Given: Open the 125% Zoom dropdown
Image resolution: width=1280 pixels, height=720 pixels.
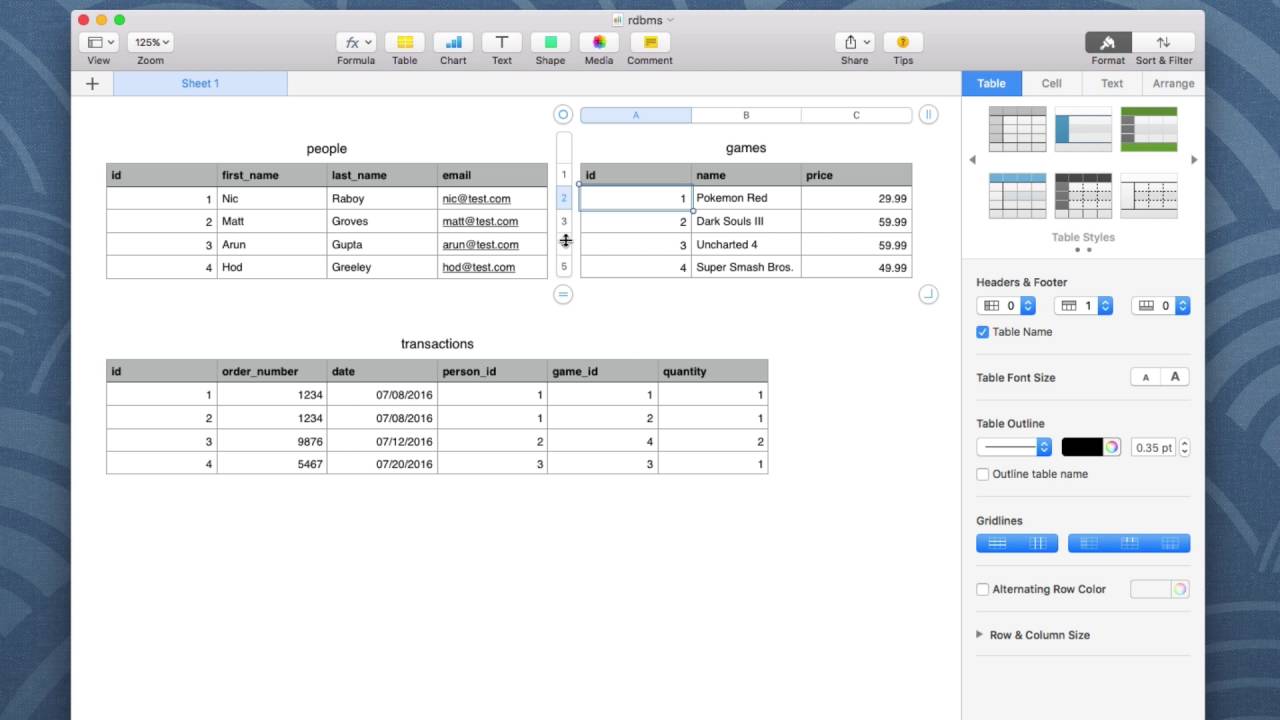Looking at the screenshot, I should pos(150,42).
